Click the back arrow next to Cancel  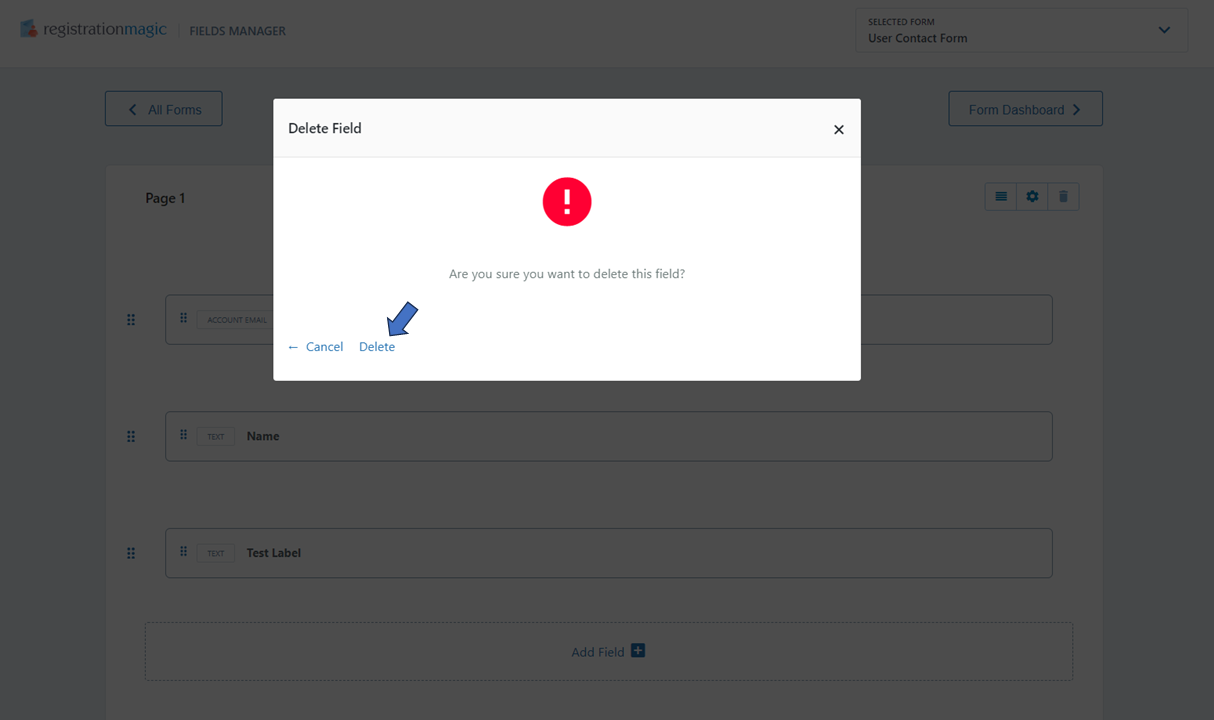tap(291, 346)
